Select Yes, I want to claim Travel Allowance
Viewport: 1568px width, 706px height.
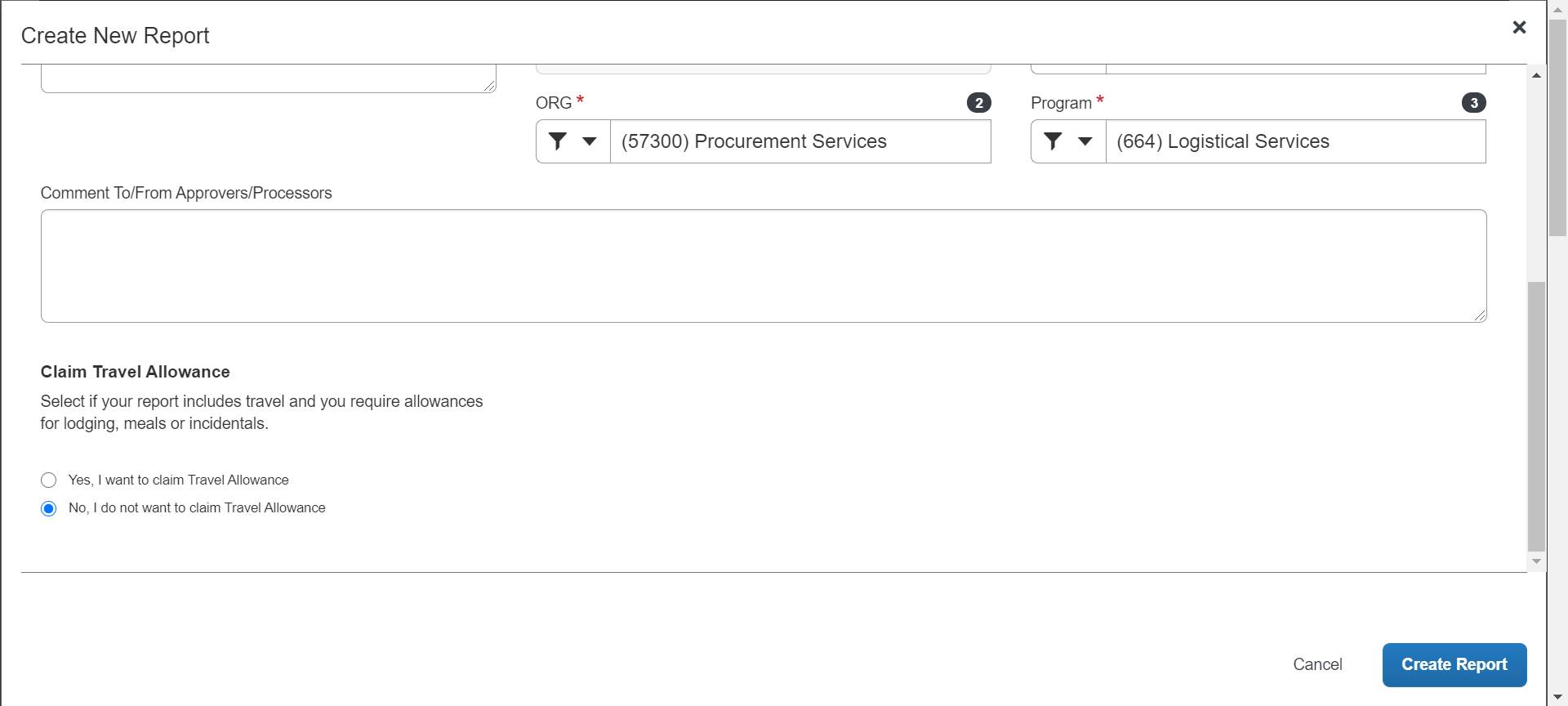point(49,480)
